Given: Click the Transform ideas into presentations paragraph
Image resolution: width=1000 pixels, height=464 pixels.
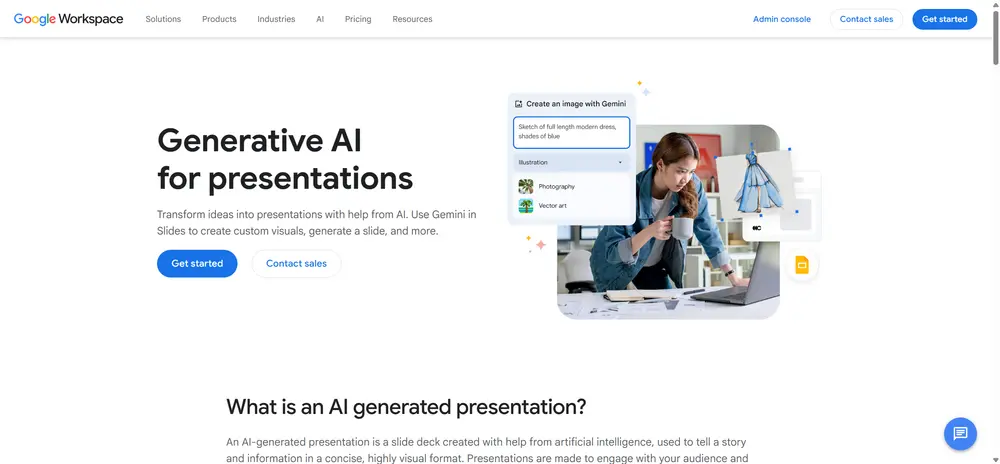Looking at the screenshot, I should point(316,222).
